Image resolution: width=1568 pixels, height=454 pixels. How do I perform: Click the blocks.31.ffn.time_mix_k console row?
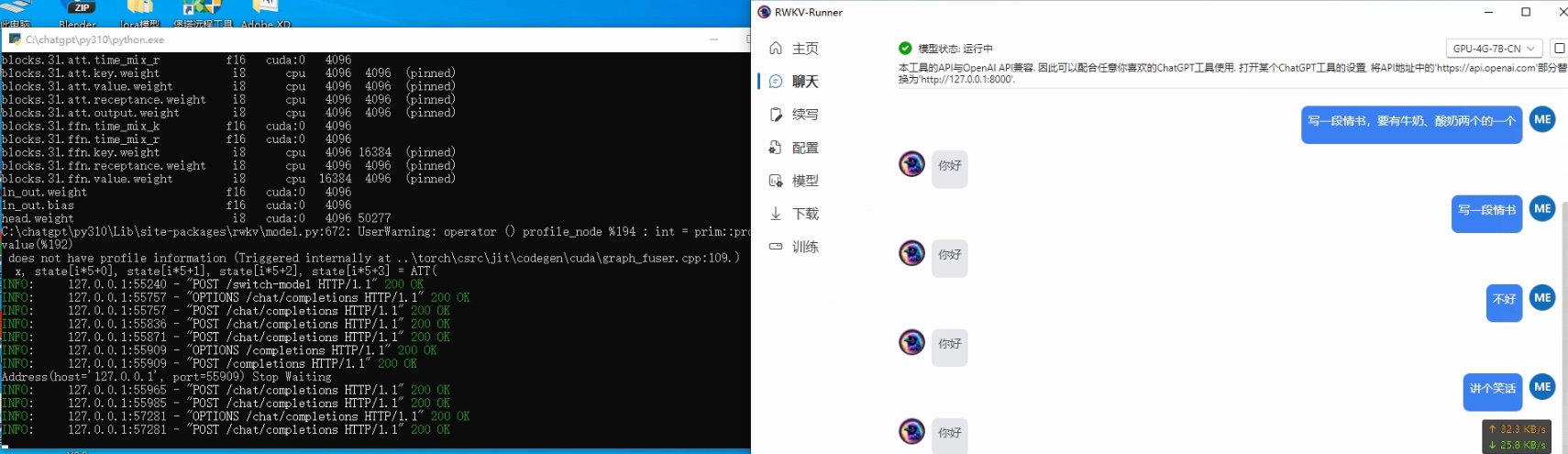coord(176,126)
